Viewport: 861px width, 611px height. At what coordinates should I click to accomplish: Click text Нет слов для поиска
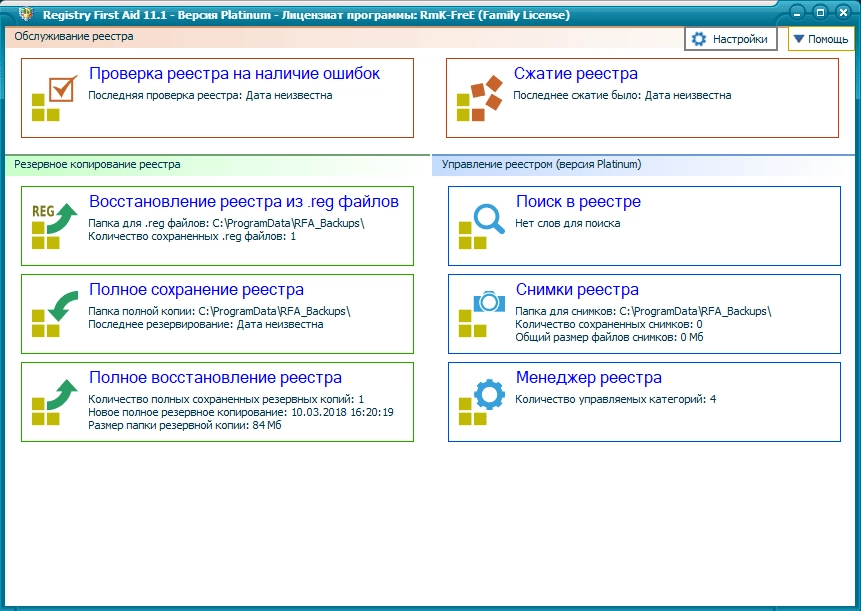(568, 223)
